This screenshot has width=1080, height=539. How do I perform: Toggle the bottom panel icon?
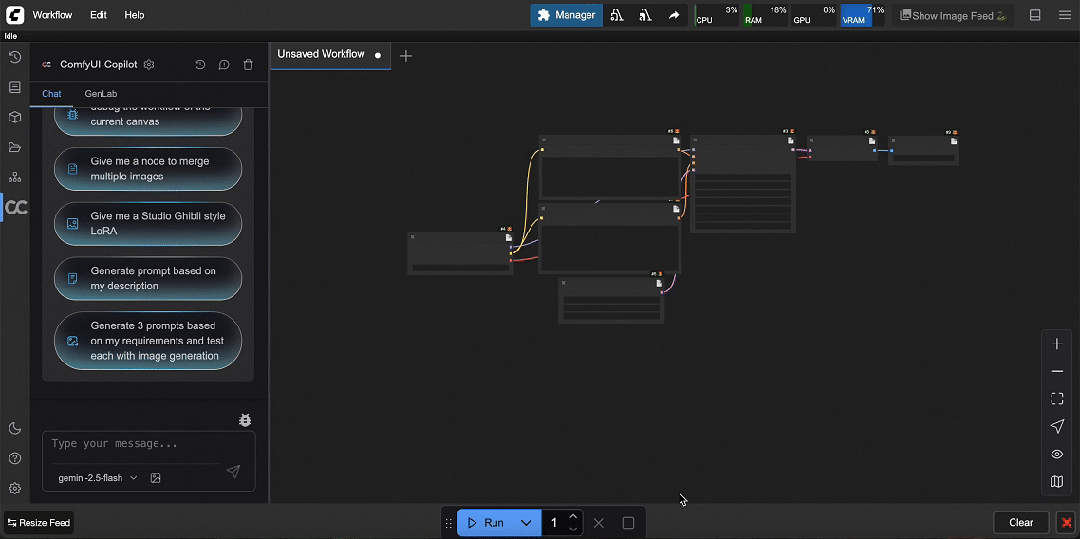tap(1035, 15)
